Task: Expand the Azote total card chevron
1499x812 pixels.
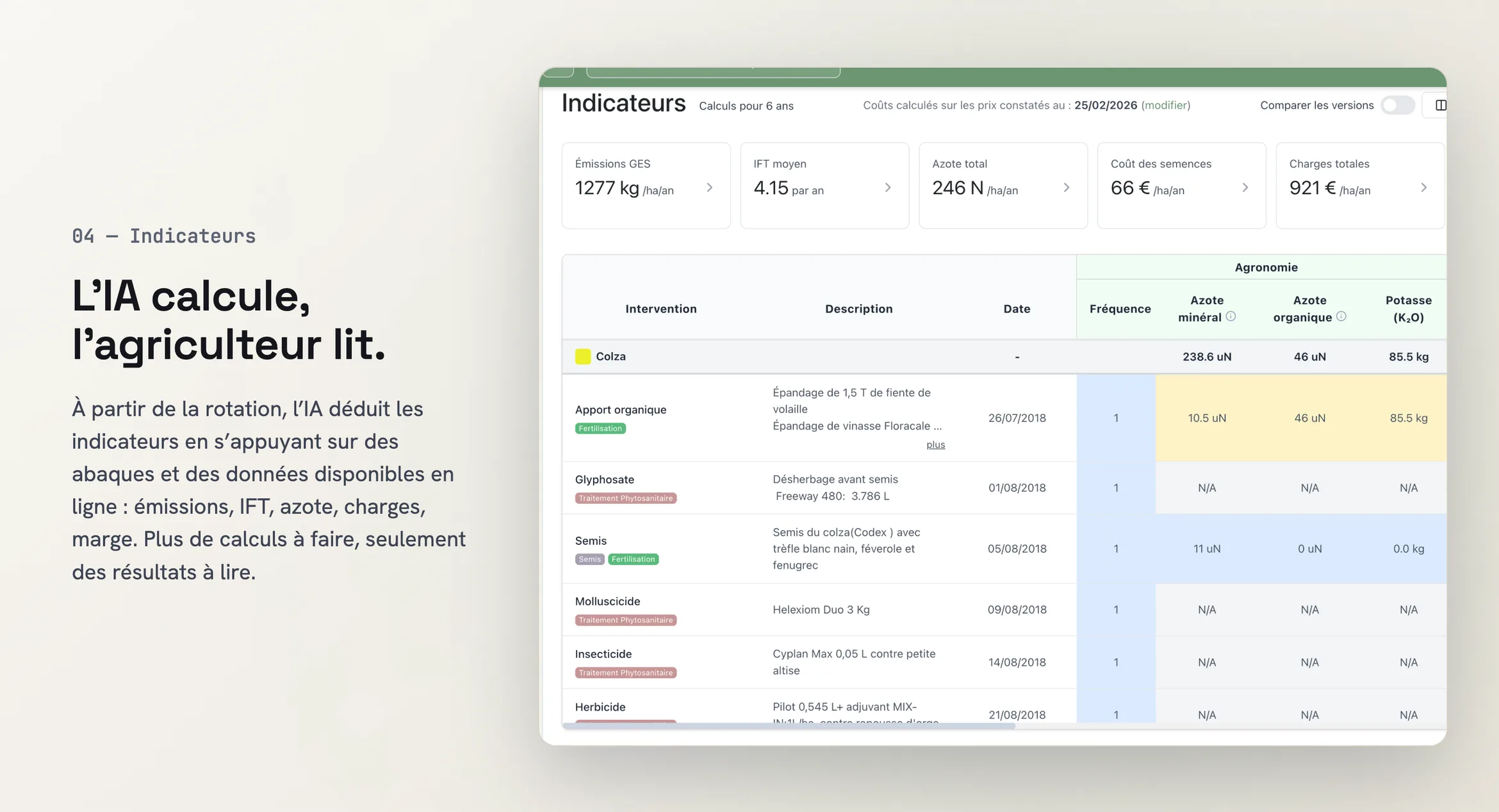Action: 1067,188
